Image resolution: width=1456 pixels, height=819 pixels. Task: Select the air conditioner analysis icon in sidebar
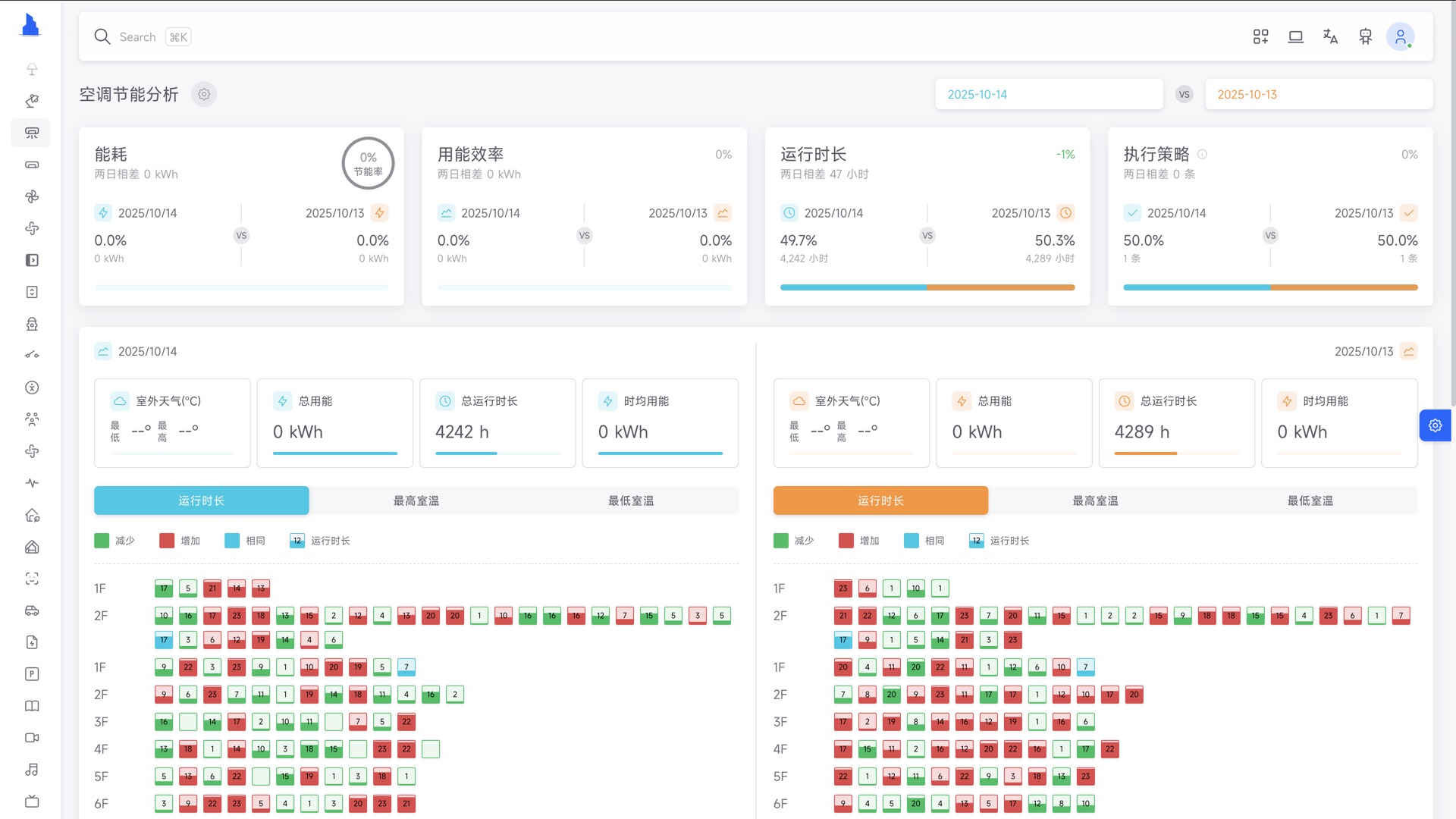click(x=31, y=133)
